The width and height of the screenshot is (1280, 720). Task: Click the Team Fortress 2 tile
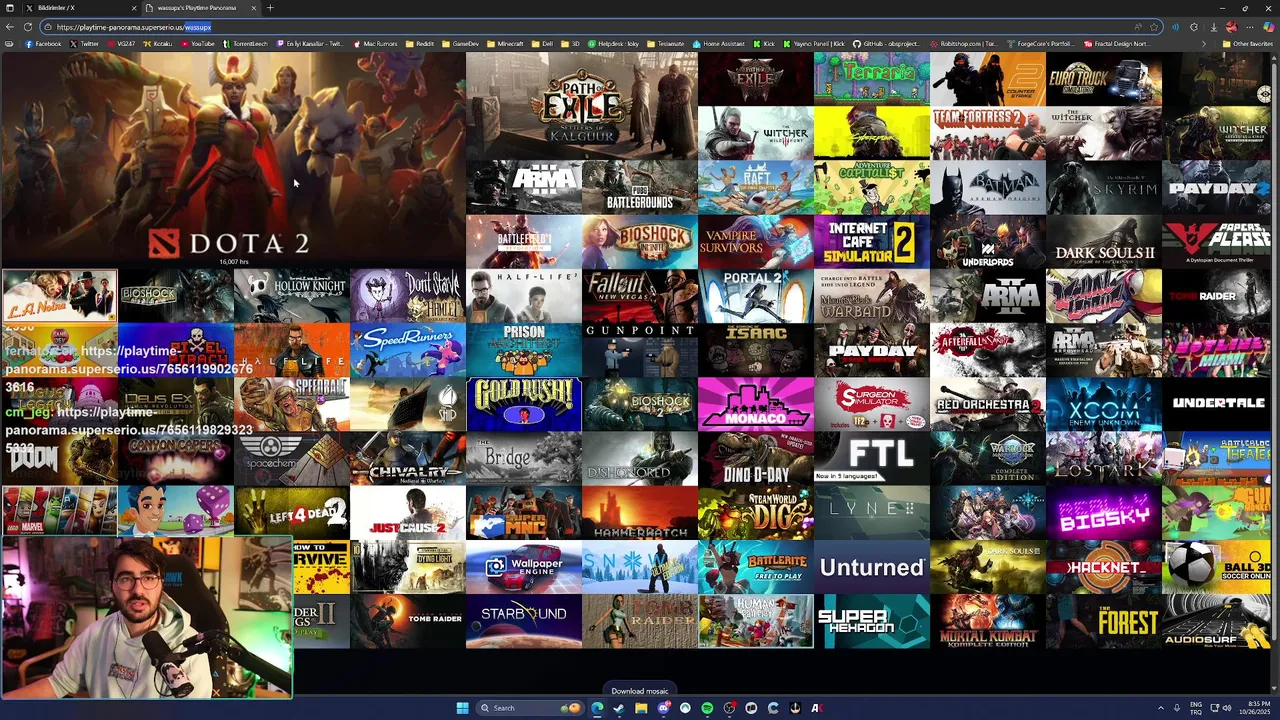tap(988, 134)
